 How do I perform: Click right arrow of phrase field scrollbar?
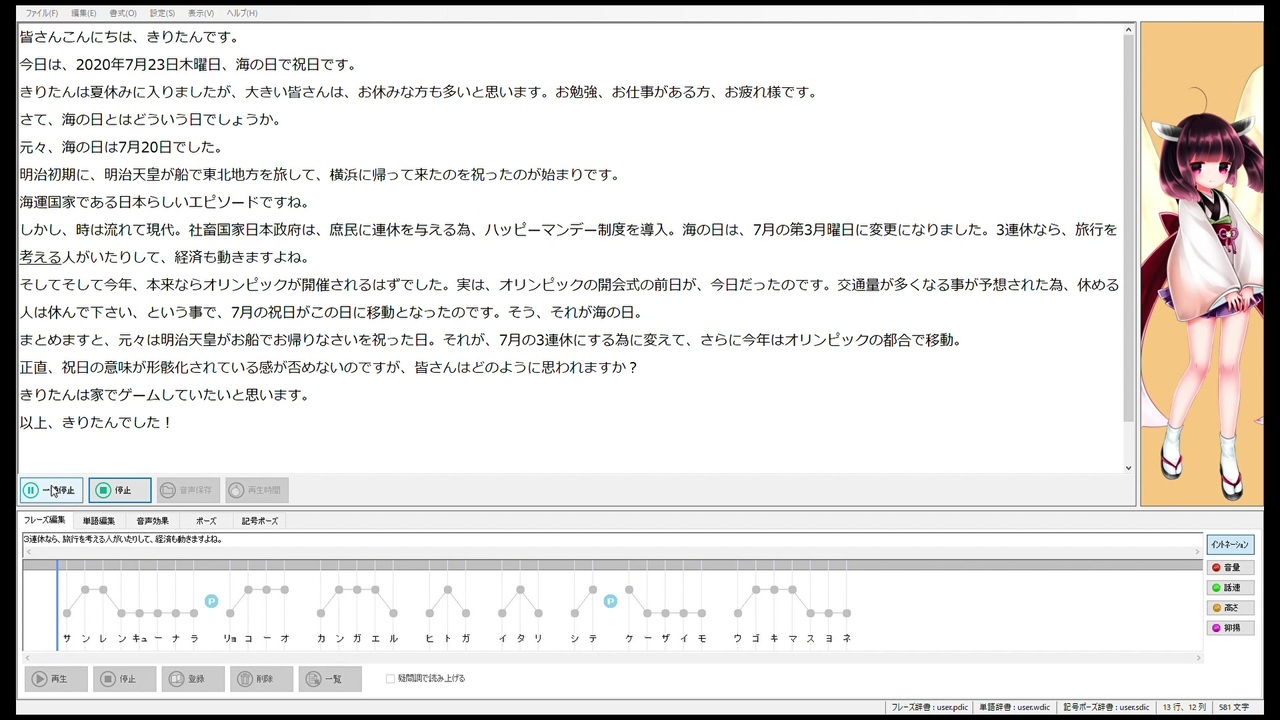click(x=1197, y=552)
